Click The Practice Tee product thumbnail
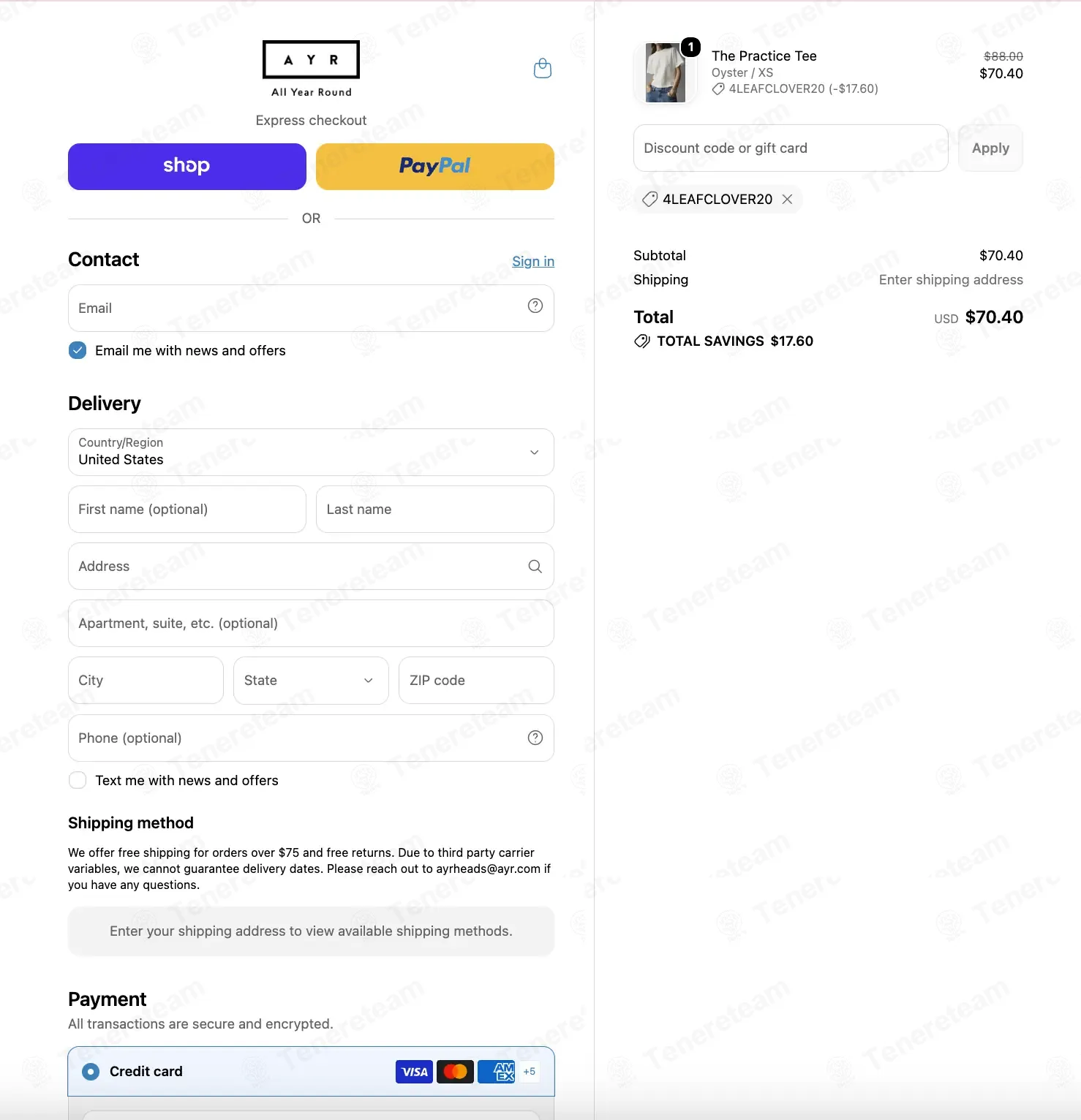The image size is (1081, 1120). tap(666, 72)
